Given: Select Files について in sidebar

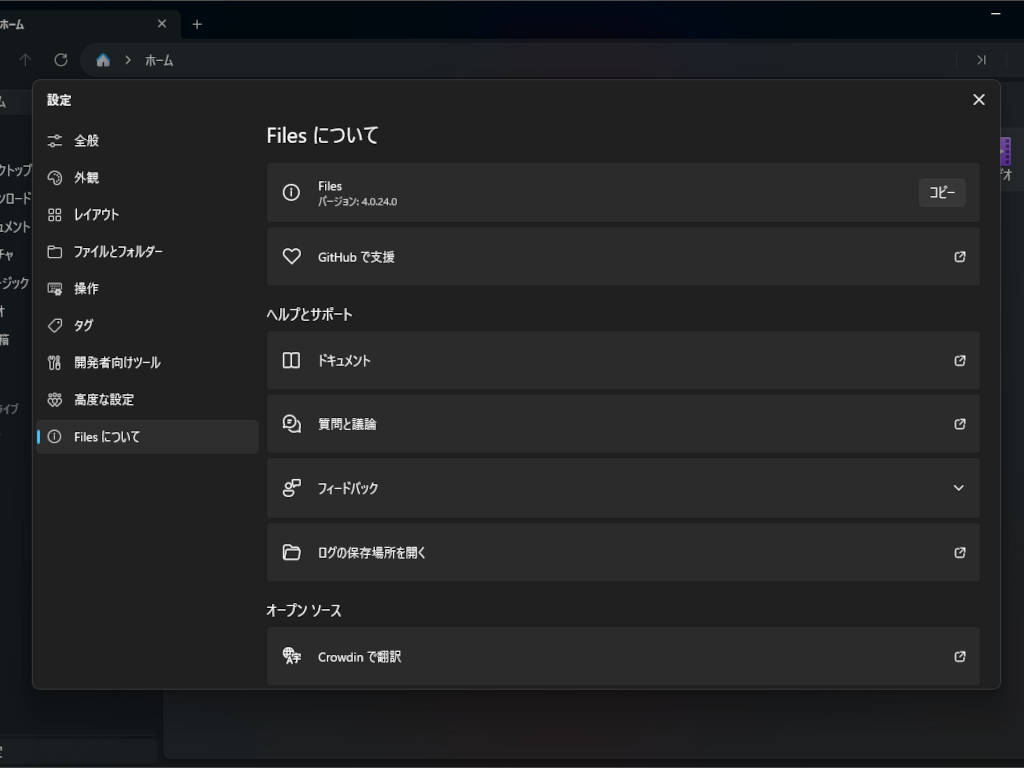Looking at the screenshot, I should pyautogui.click(x=106, y=437).
